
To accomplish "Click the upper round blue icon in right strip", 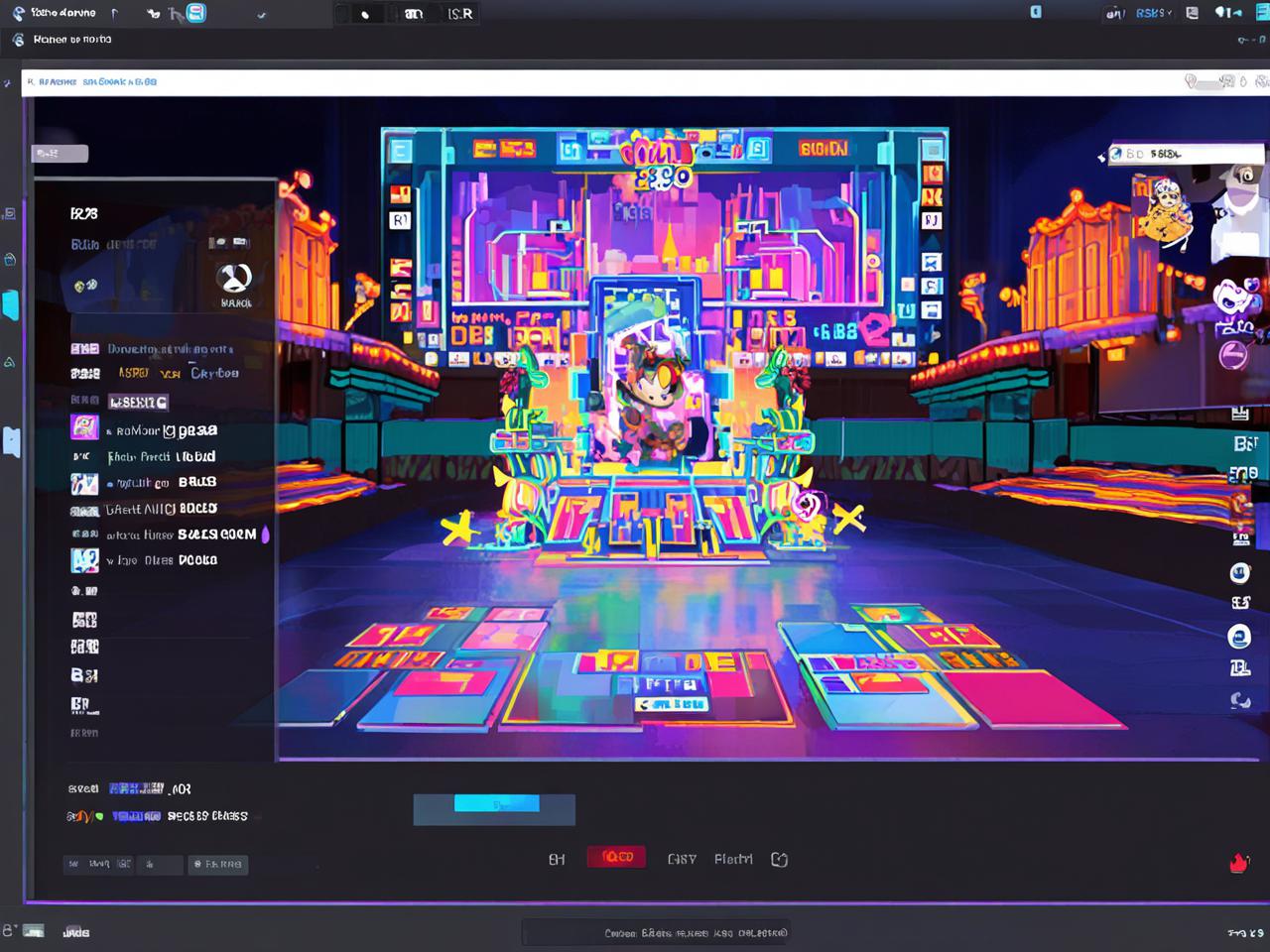I will 1239,572.
